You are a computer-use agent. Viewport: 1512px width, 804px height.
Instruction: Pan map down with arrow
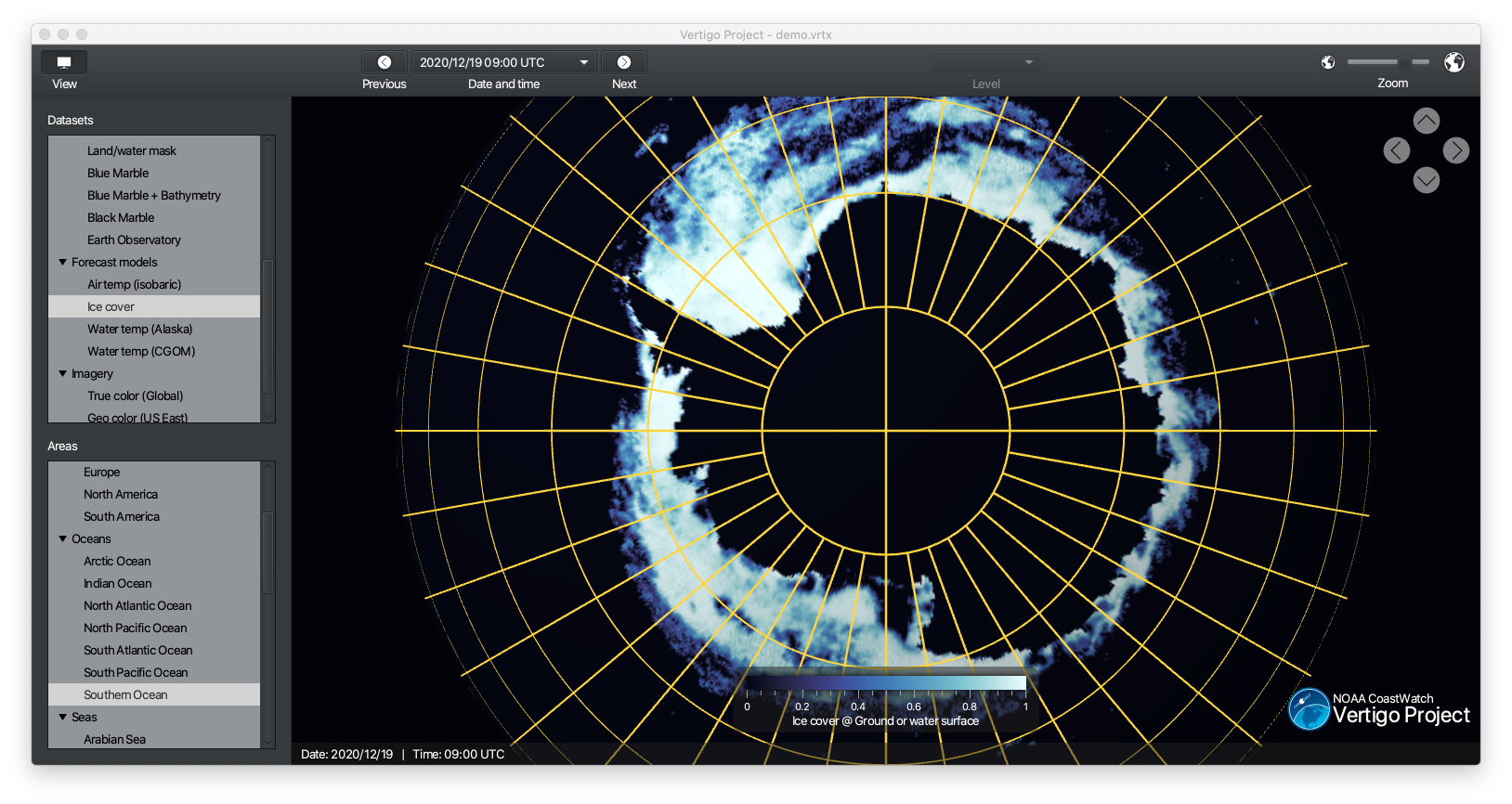[1427, 180]
